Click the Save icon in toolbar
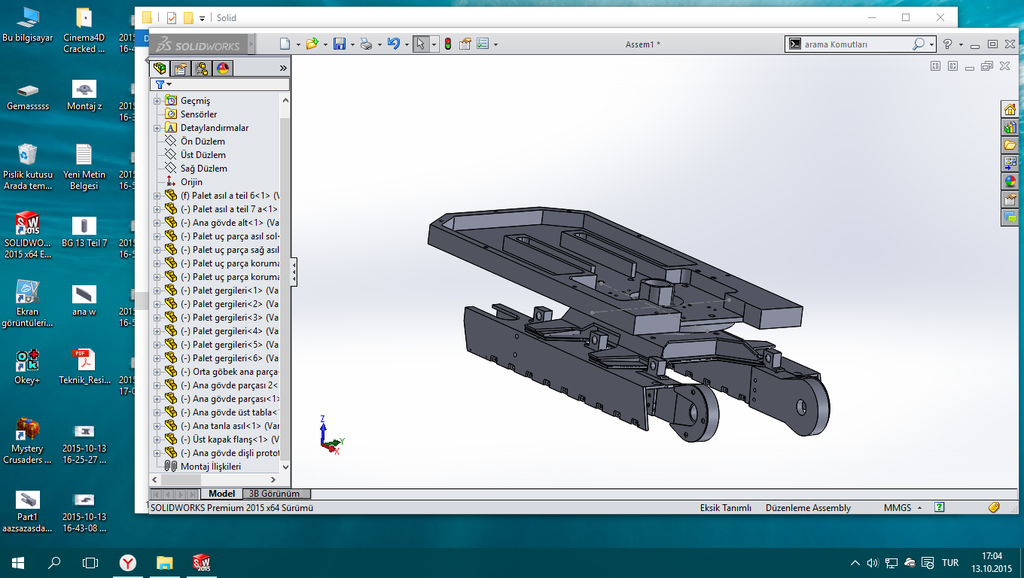 coord(339,44)
